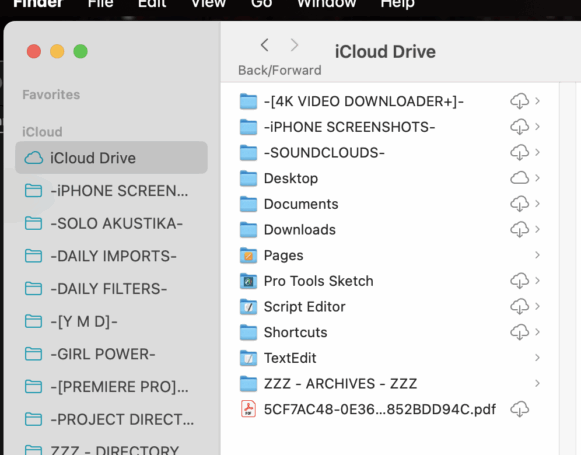
Task: Open the View menu in menu bar
Action: tap(208, 4)
